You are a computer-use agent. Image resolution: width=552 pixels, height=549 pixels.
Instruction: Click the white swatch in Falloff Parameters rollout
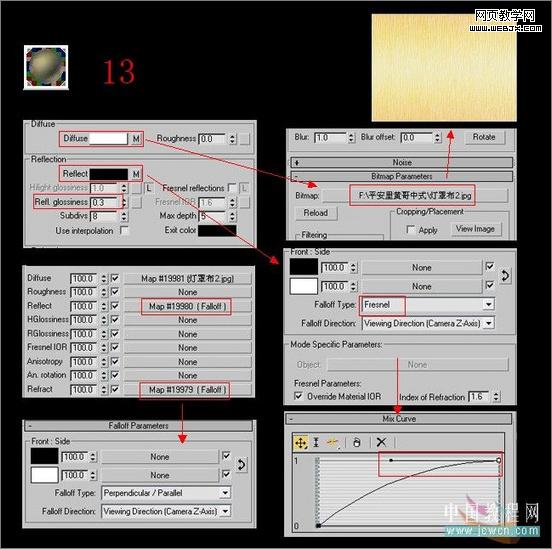click(x=44, y=475)
